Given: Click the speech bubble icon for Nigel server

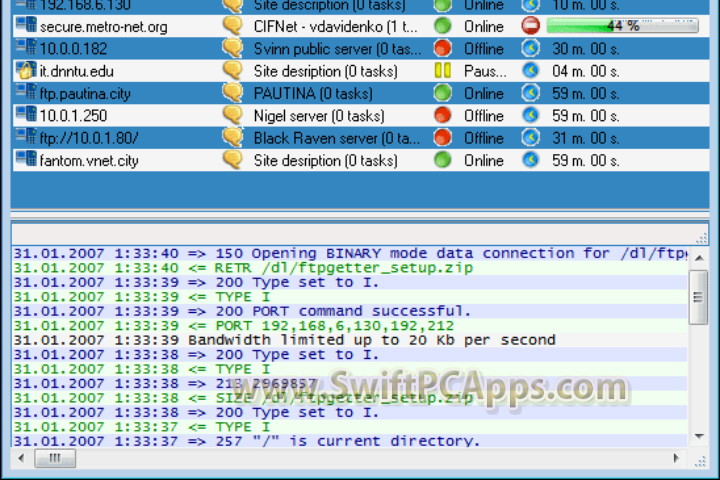Looking at the screenshot, I should coord(233,115).
